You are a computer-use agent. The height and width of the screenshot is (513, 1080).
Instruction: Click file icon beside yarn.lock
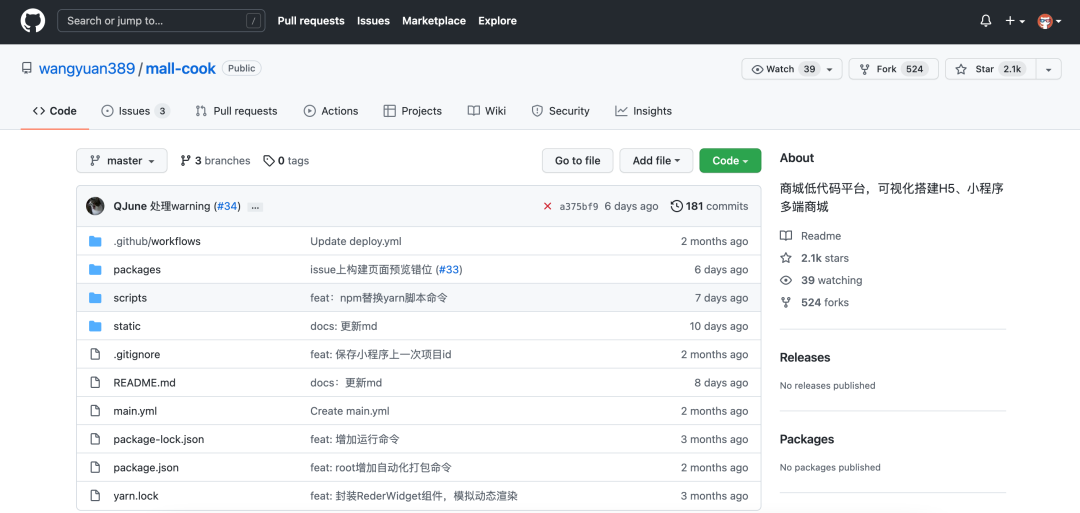tap(95, 495)
